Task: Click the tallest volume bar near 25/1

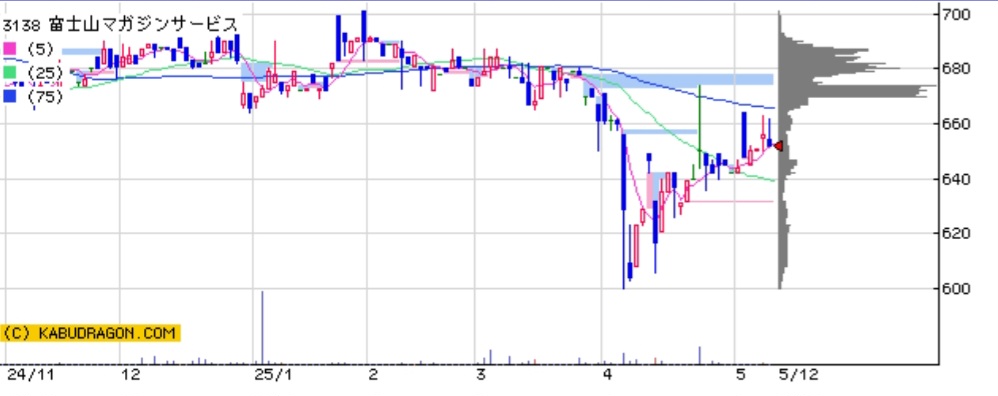Action: coord(262,327)
